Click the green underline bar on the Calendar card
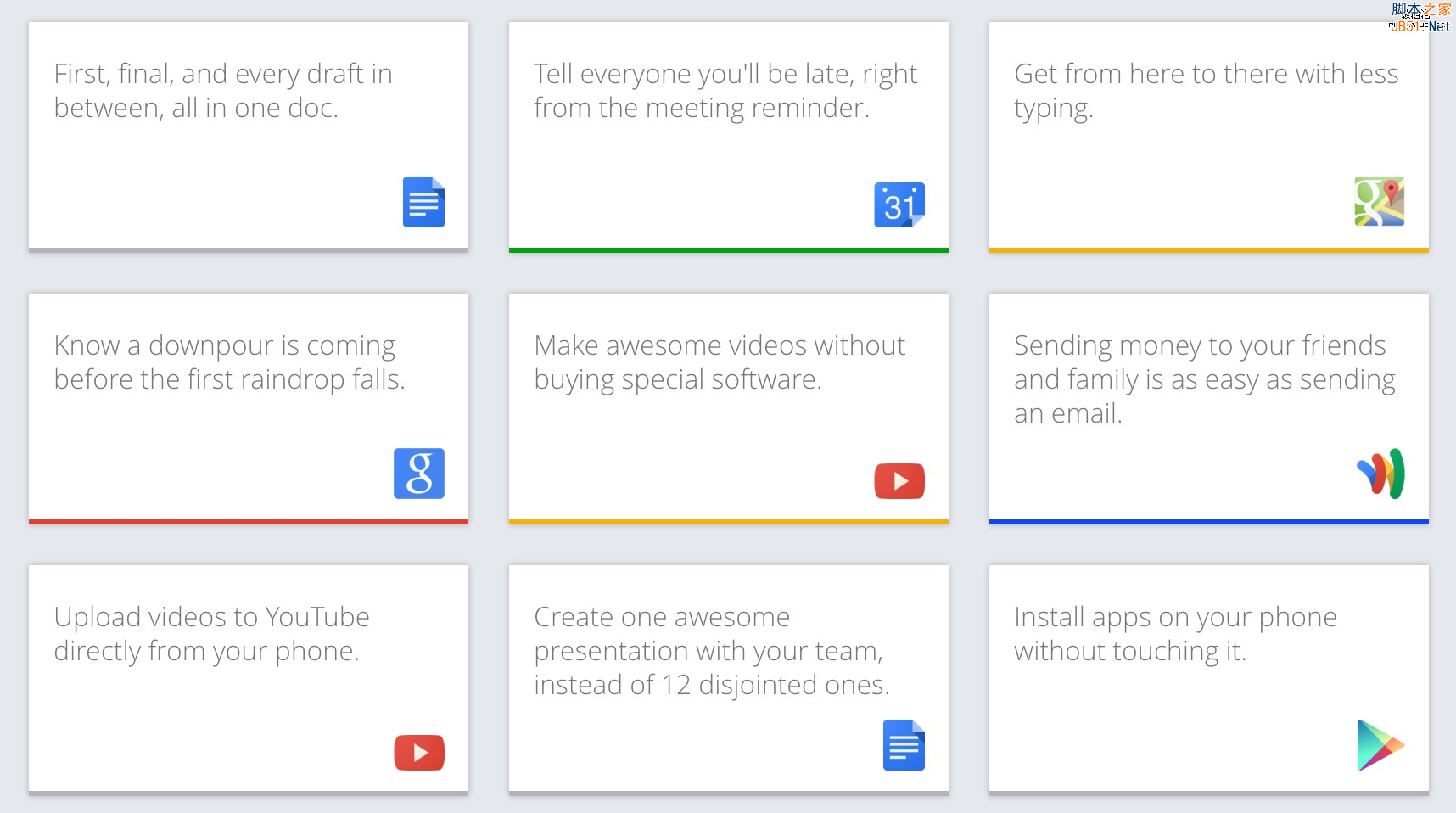 [x=728, y=250]
